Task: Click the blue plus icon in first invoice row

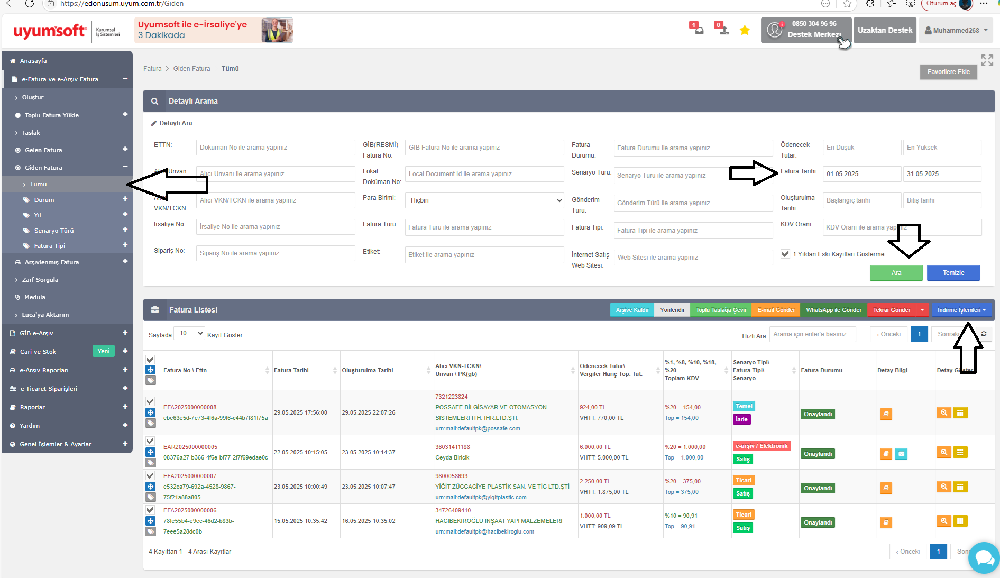Action: pyautogui.click(x=150, y=412)
